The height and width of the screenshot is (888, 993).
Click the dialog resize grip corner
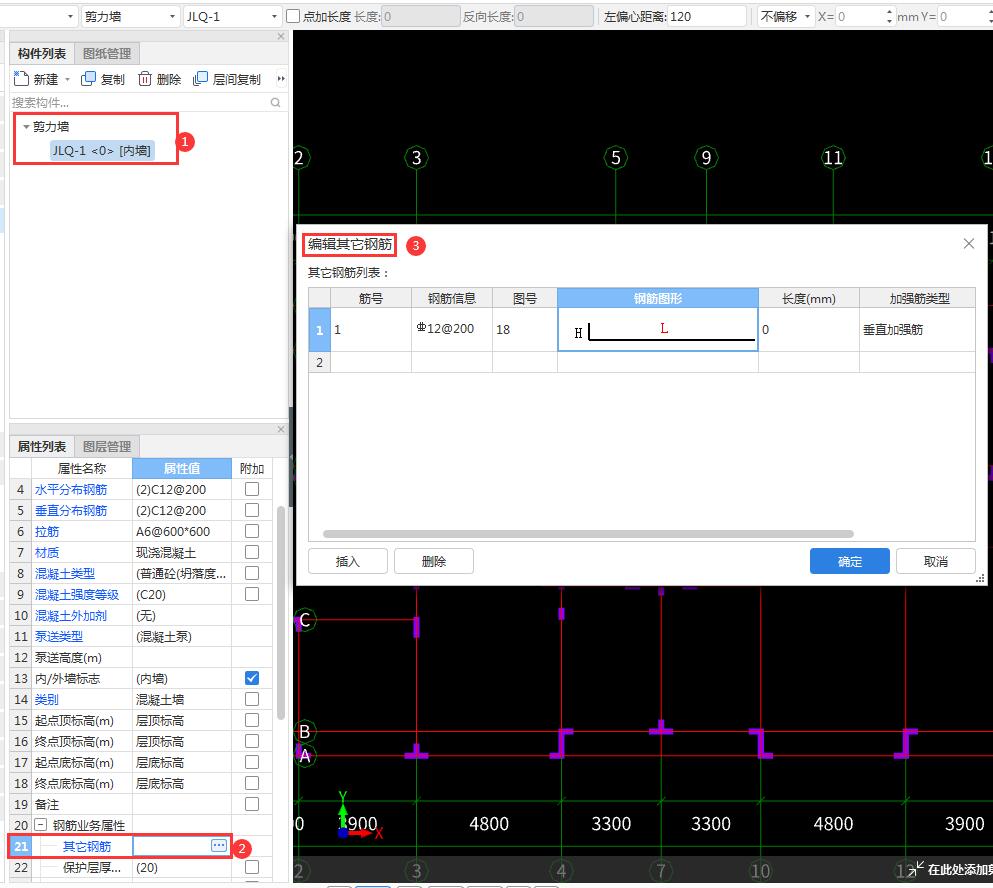click(x=980, y=578)
